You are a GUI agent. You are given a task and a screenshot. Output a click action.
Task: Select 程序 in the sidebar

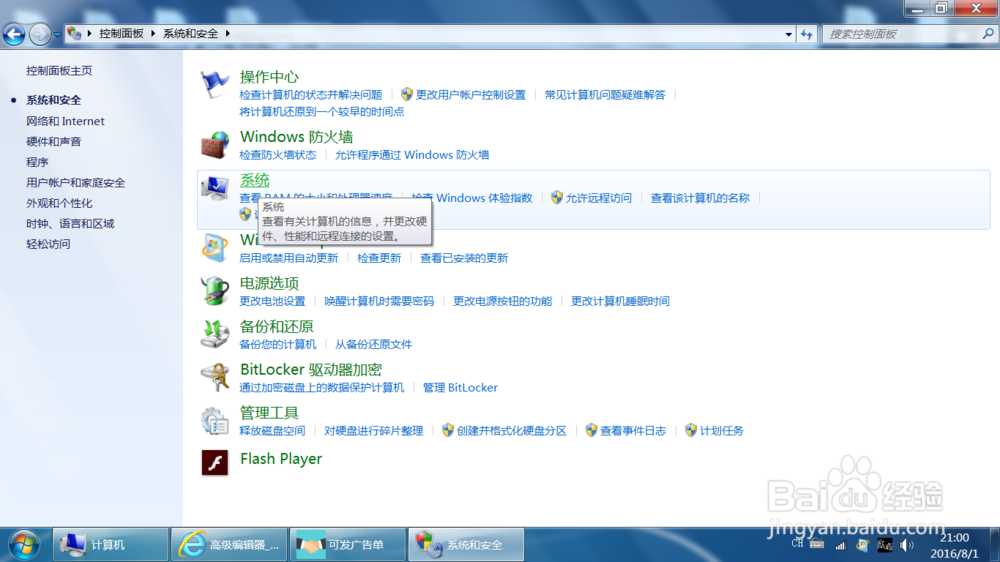click(x=37, y=162)
